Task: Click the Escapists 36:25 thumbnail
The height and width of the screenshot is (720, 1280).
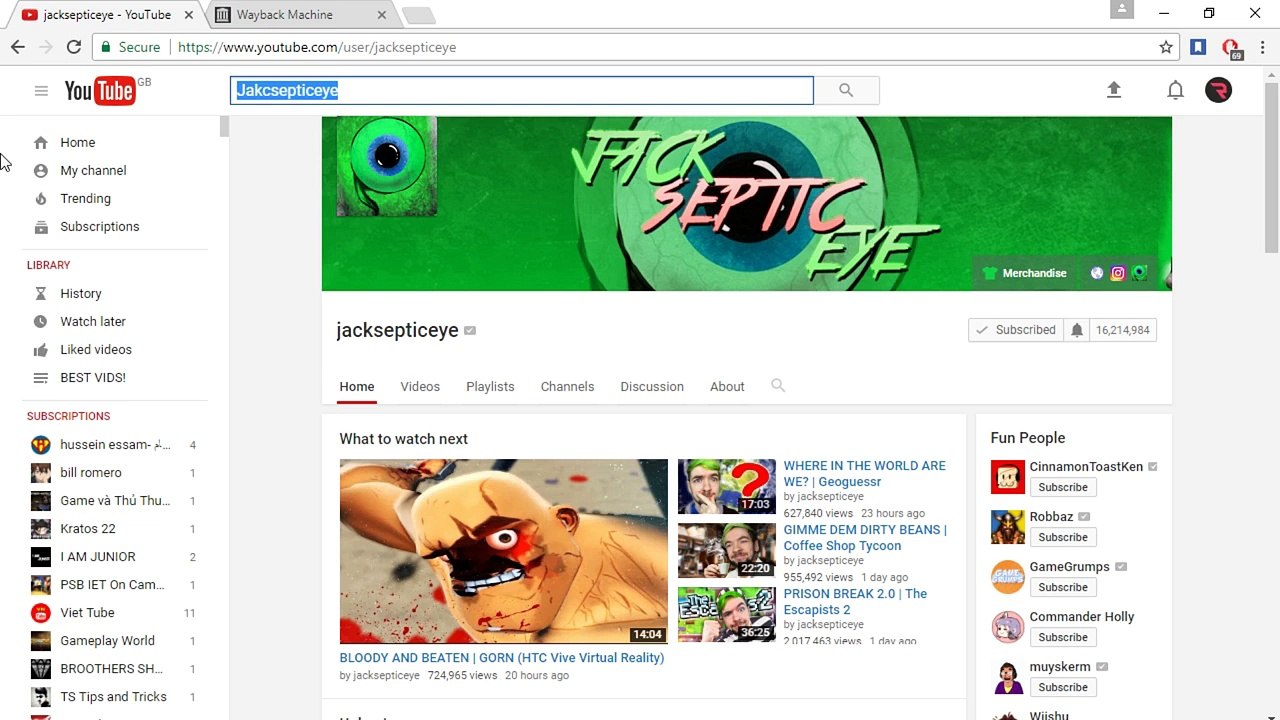Action: 727,614
